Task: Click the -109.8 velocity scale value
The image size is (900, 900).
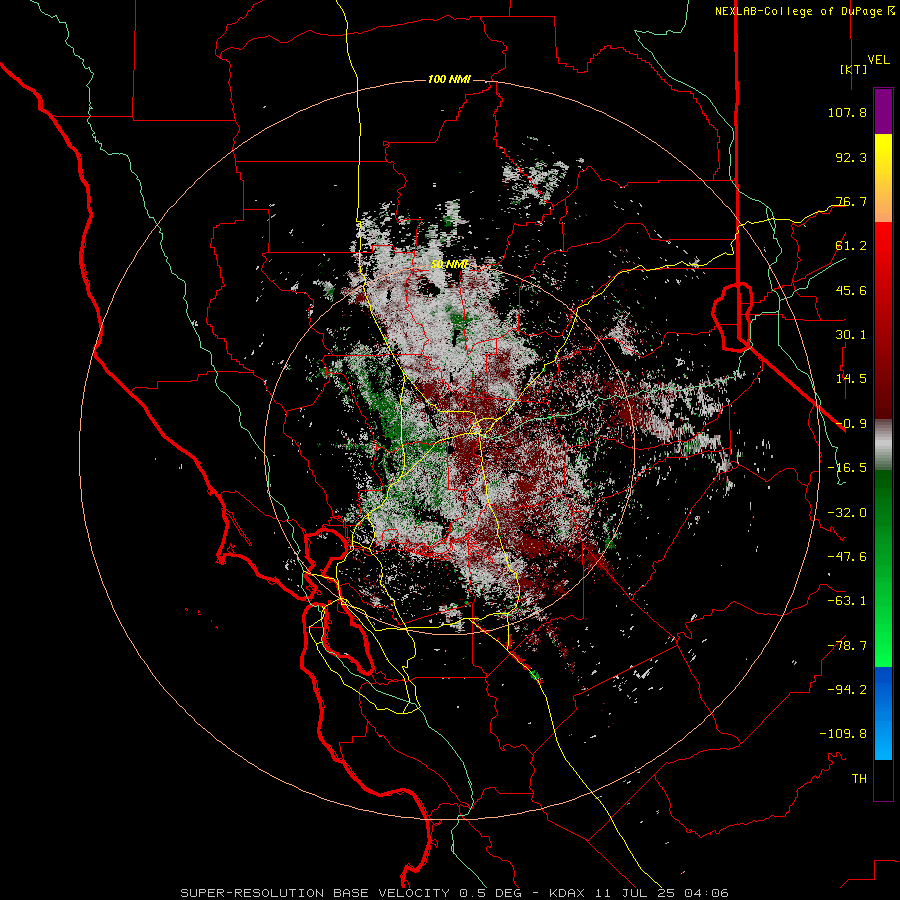Action: (843, 734)
